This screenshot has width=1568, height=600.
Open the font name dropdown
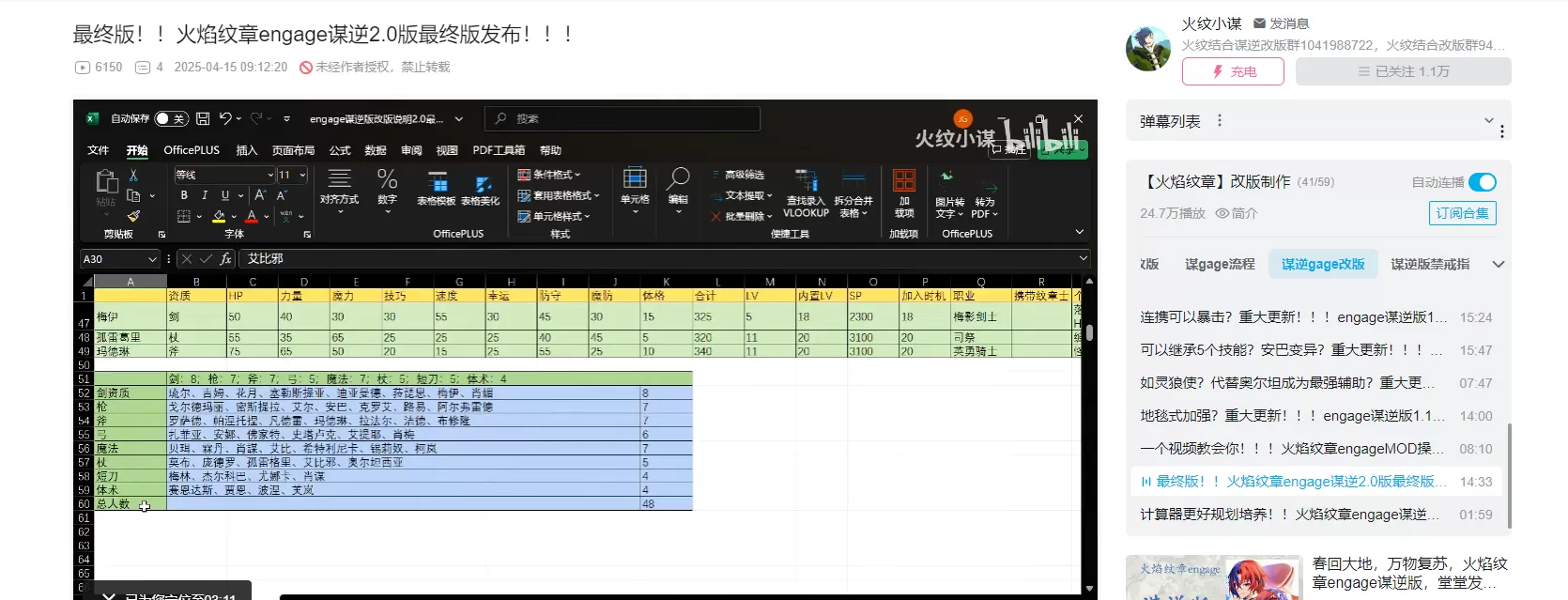[270, 175]
